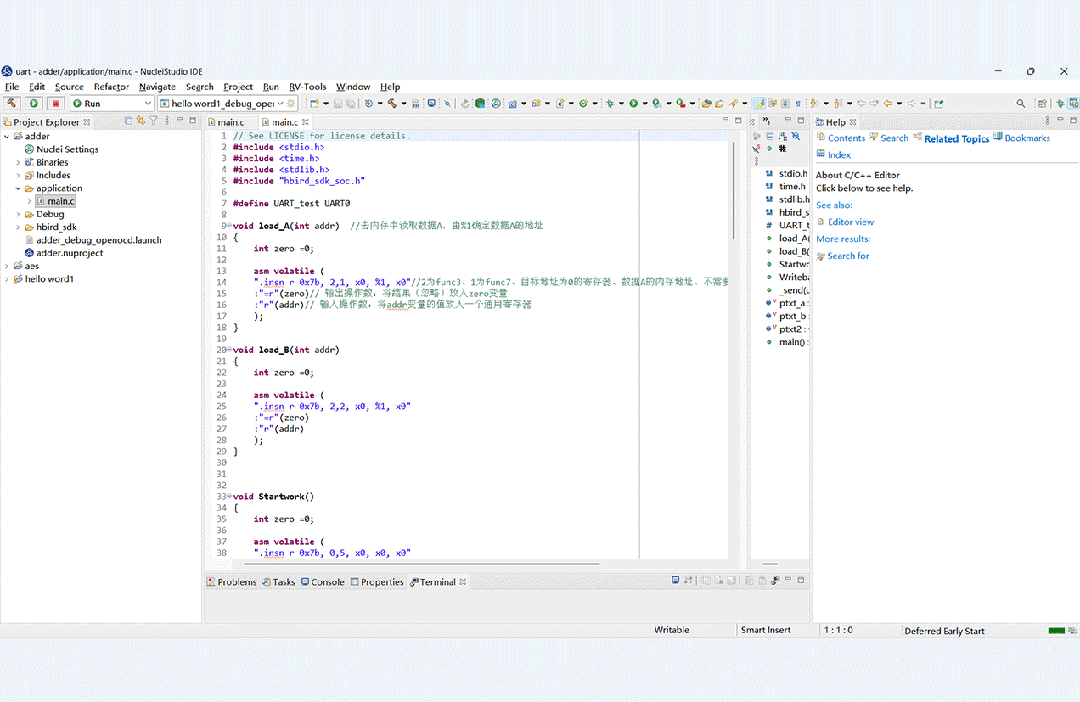The image size is (1080, 702).
Task: Expand the hbird_sdk folder node
Action: coord(18,227)
